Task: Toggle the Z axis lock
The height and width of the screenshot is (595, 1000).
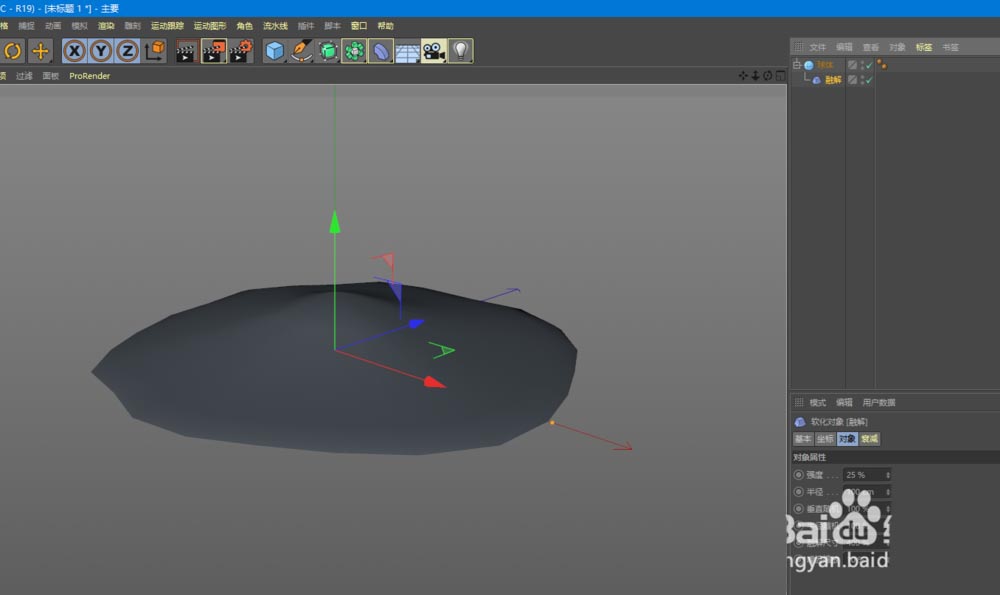Action: point(127,51)
